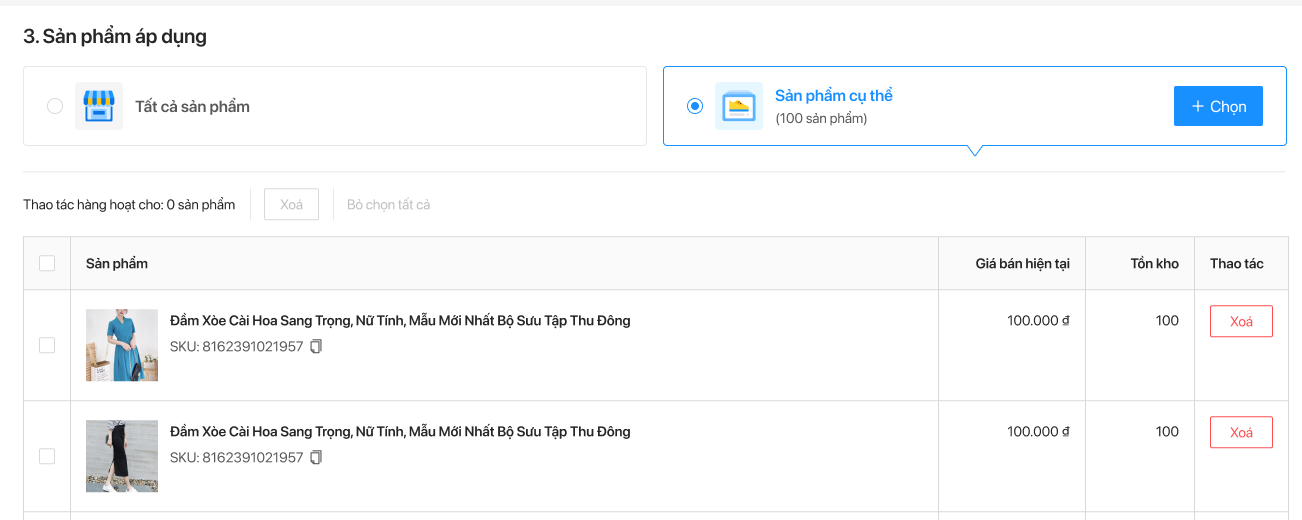Delete the second product with Xoá
Screen dimensions: 1302x520
(x=1241, y=432)
